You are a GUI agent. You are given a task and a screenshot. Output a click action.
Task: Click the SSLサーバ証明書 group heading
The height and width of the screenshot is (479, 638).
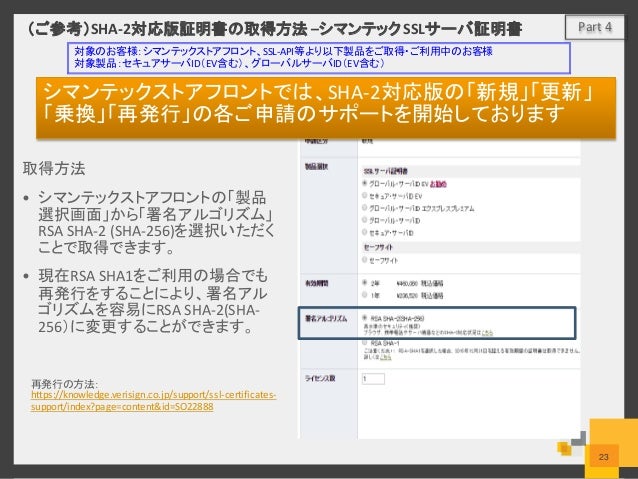[x=385, y=171]
